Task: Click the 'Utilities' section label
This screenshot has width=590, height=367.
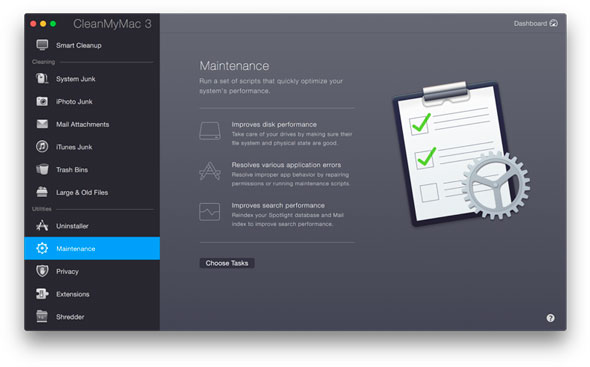Action: [x=41, y=209]
